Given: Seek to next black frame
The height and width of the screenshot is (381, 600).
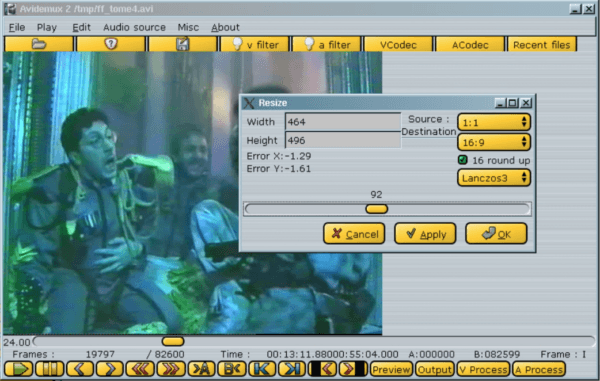Looking at the screenshot, I should (x=353, y=369).
